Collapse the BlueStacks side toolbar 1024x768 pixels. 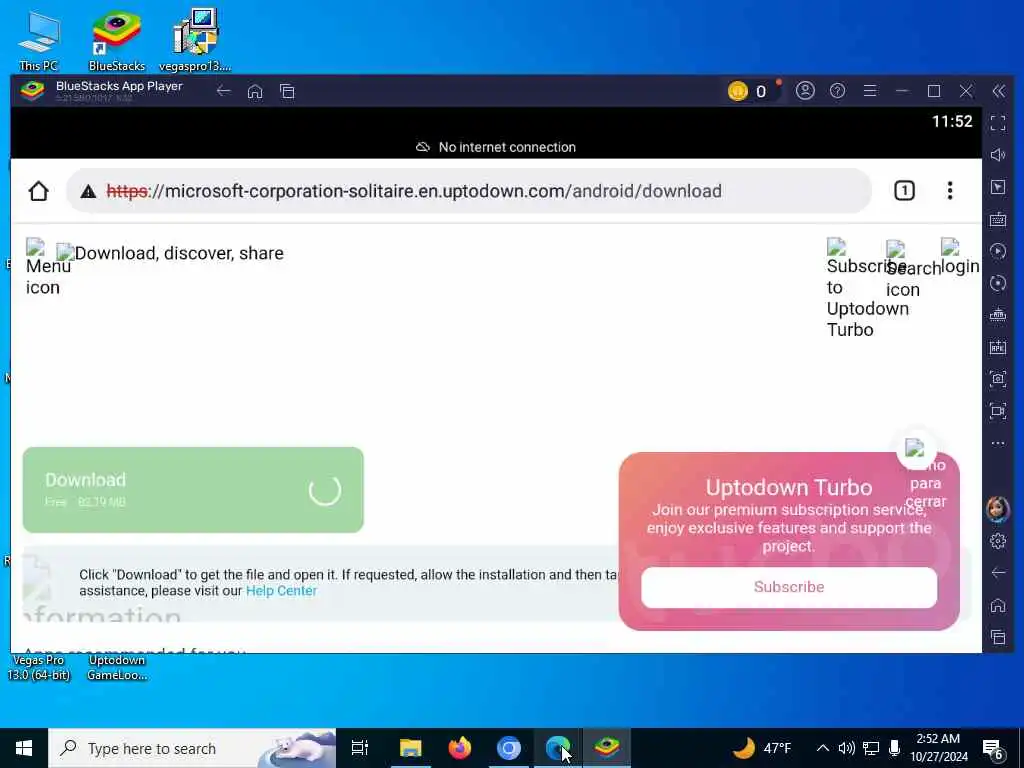pos(999,91)
